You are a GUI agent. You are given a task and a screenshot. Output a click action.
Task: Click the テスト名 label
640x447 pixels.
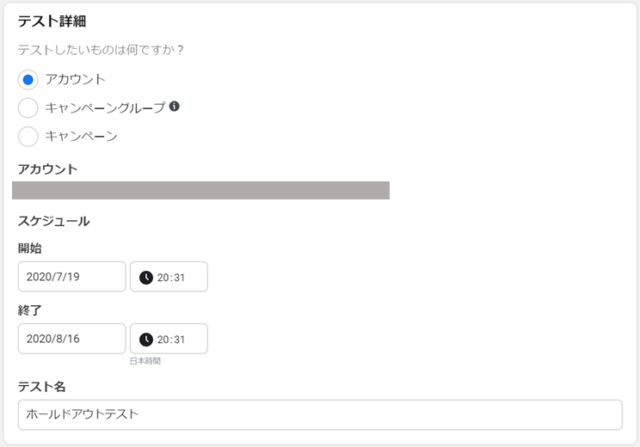42,386
